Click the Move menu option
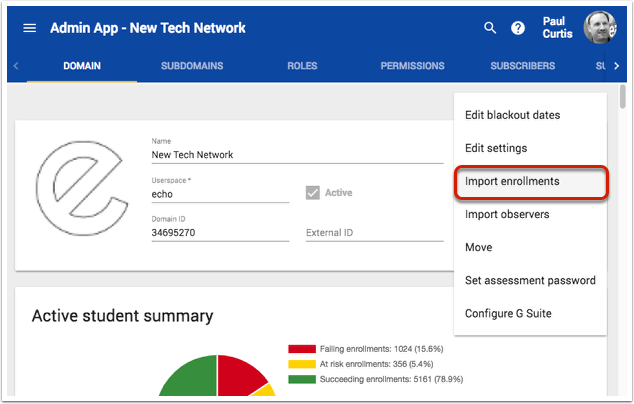The width and height of the screenshot is (634, 404). point(530,247)
